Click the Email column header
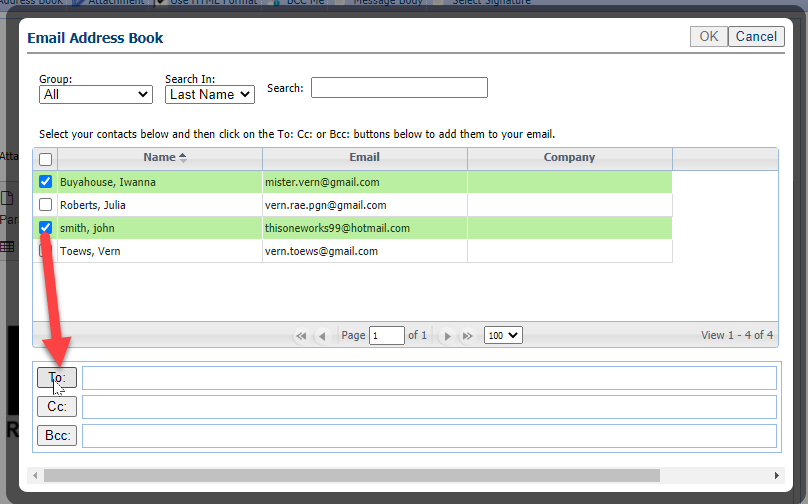The height and width of the screenshot is (504, 808). tap(365, 158)
